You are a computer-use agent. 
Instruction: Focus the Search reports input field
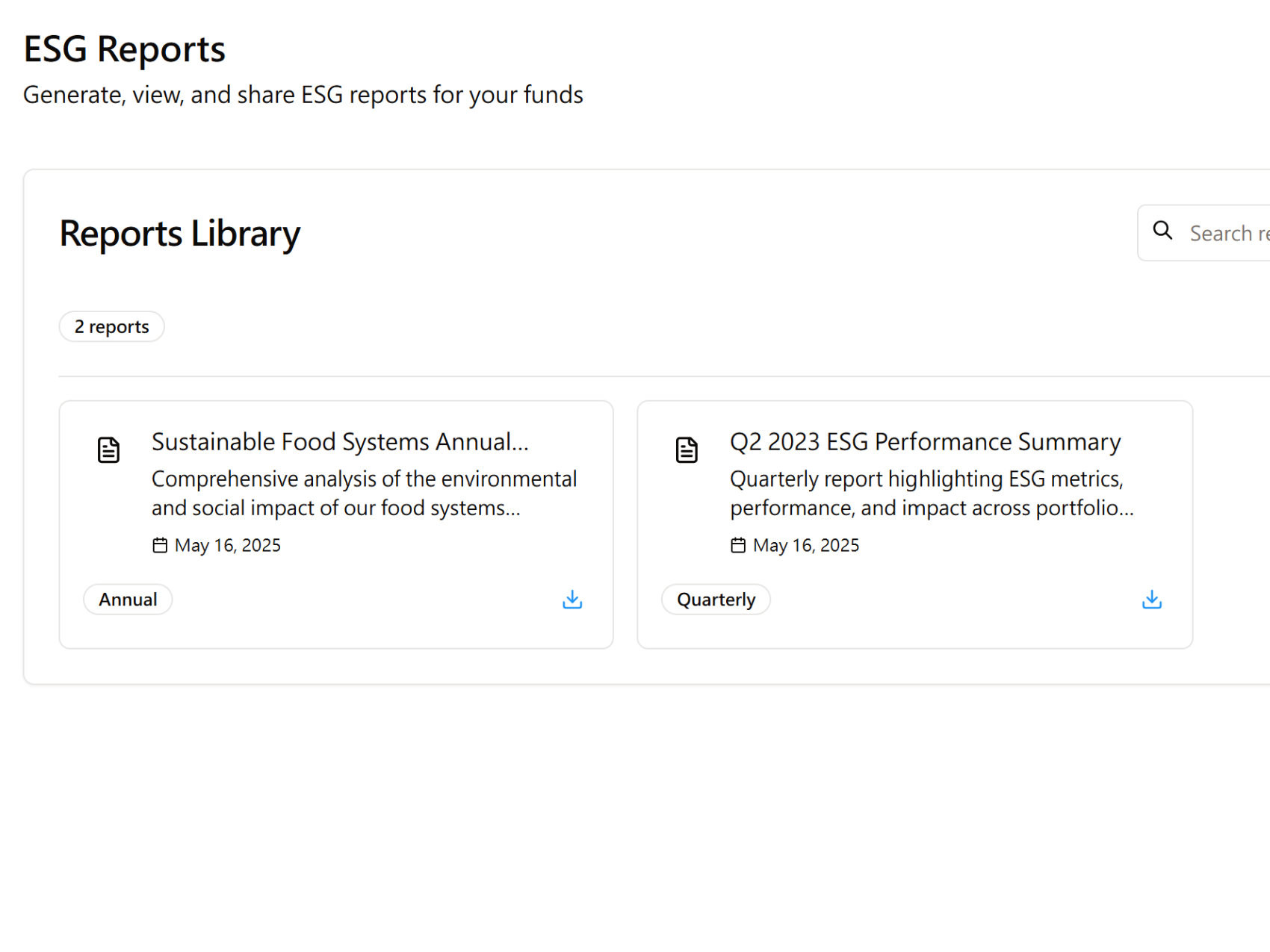point(1229,234)
